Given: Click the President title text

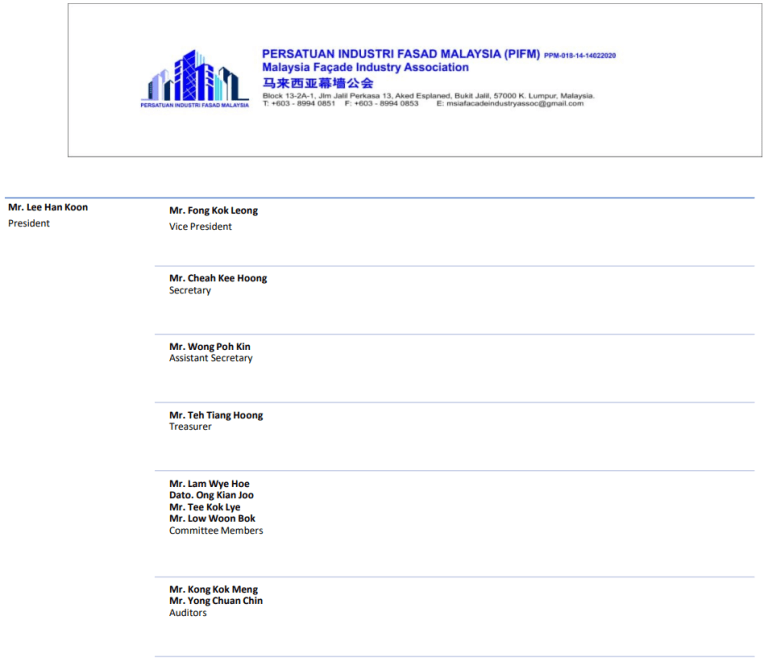Looking at the screenshot, I should tap(29, 224).
